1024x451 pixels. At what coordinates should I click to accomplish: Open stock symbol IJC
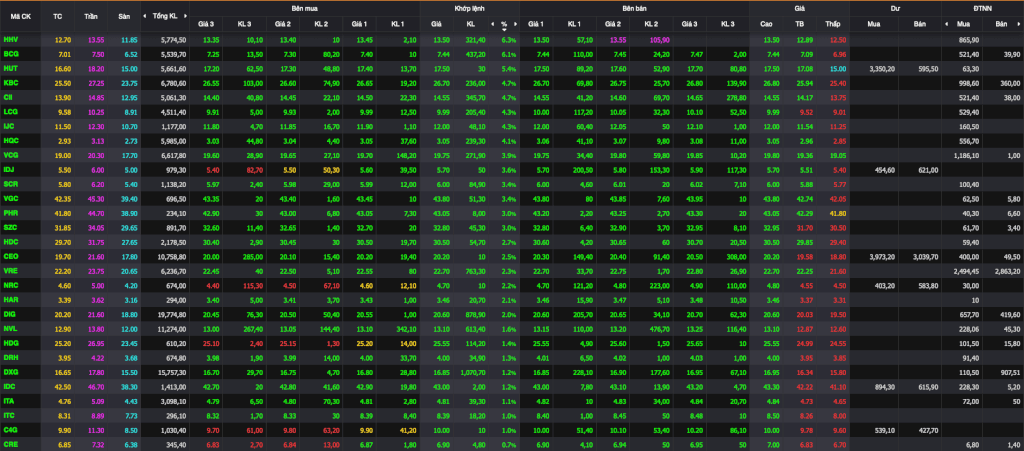tap(9, 127)
